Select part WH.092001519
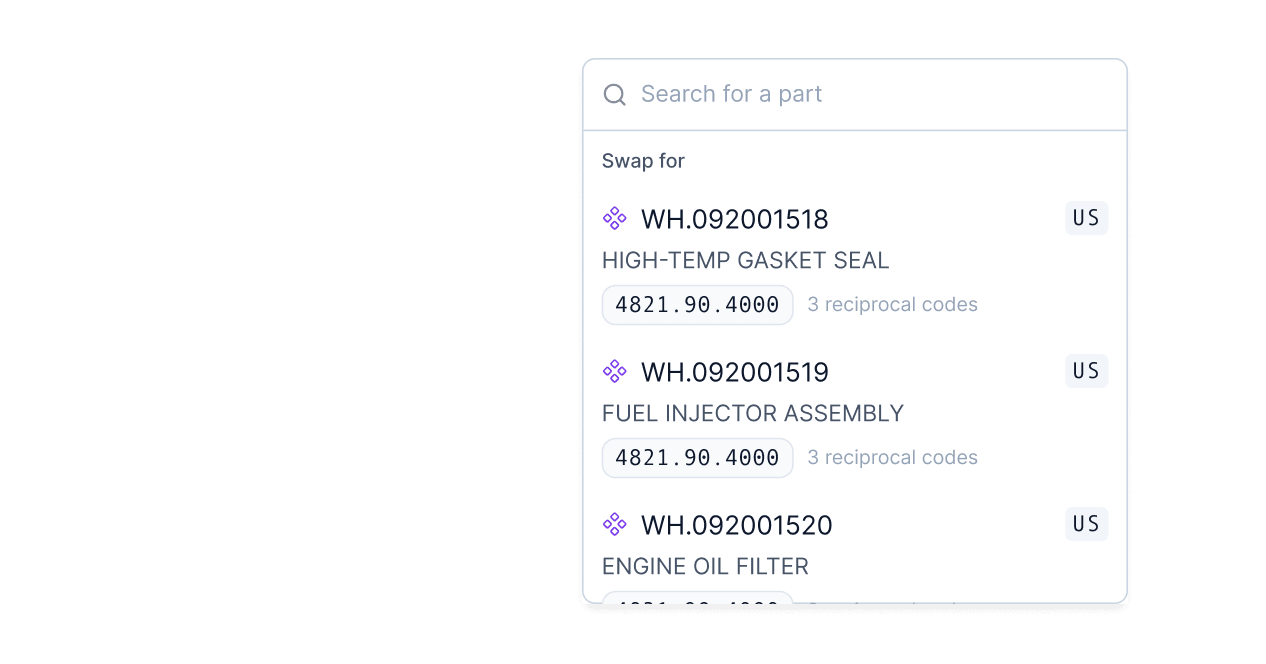The image size is (1266, 664). tap(735, 371)
